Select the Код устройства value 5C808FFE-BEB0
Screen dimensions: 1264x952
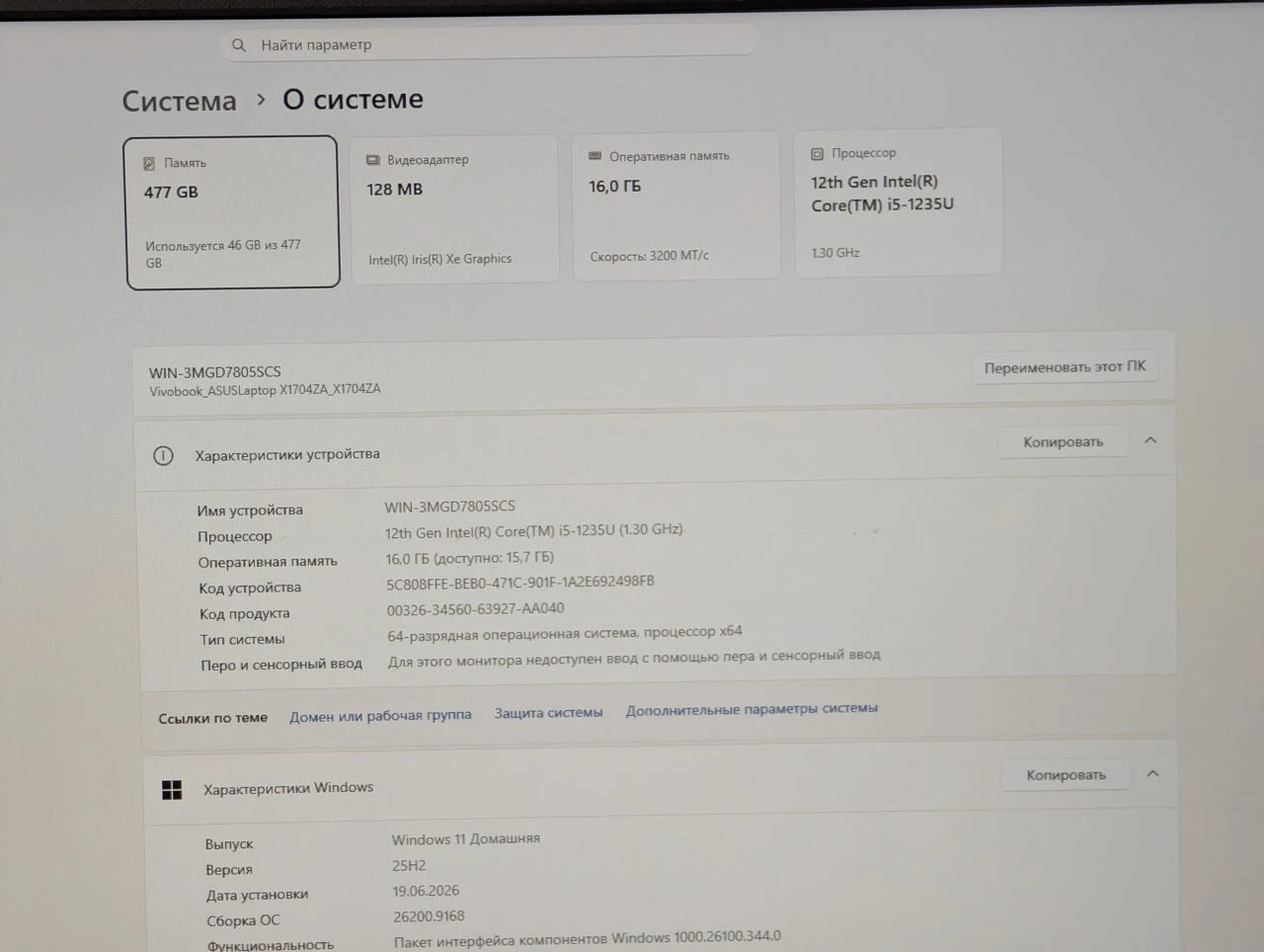pyautogui.click(x=520, y=583)
